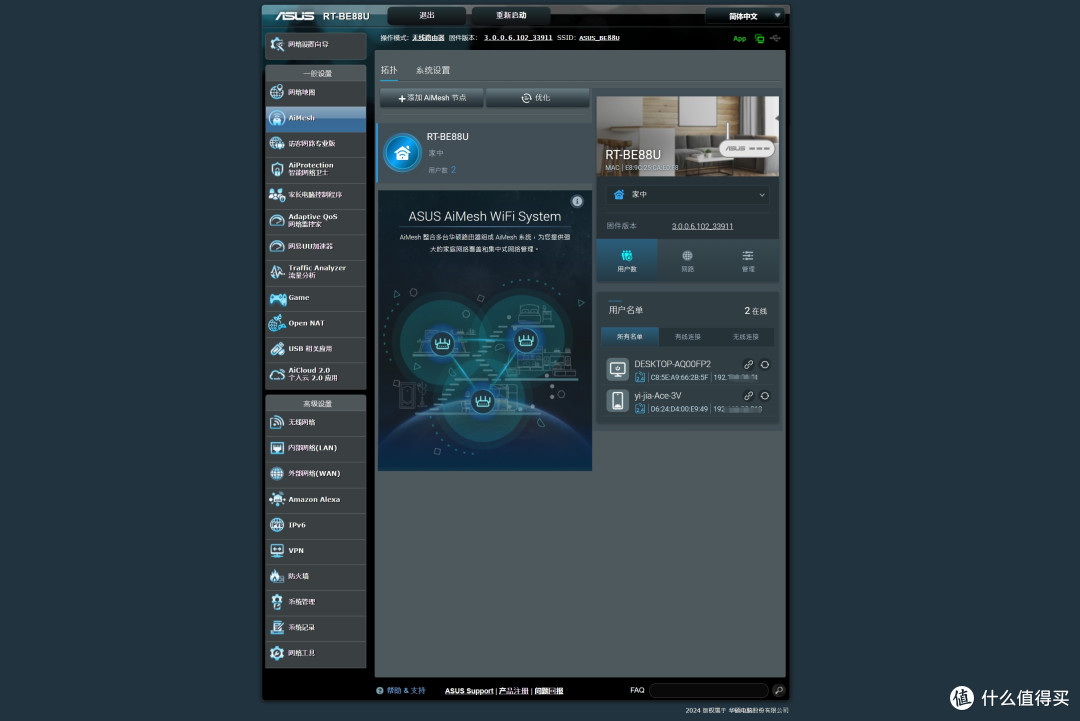Open the 无线路由器 operation mode link

pyautogui.click(x=428, y=38)
